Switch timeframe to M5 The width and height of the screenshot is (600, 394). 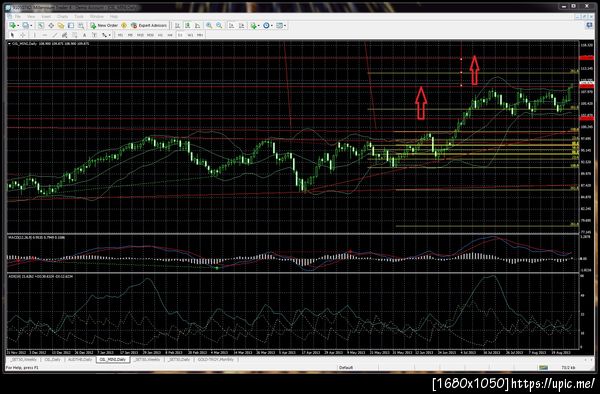pyautogui.click(x=130, y=35)
